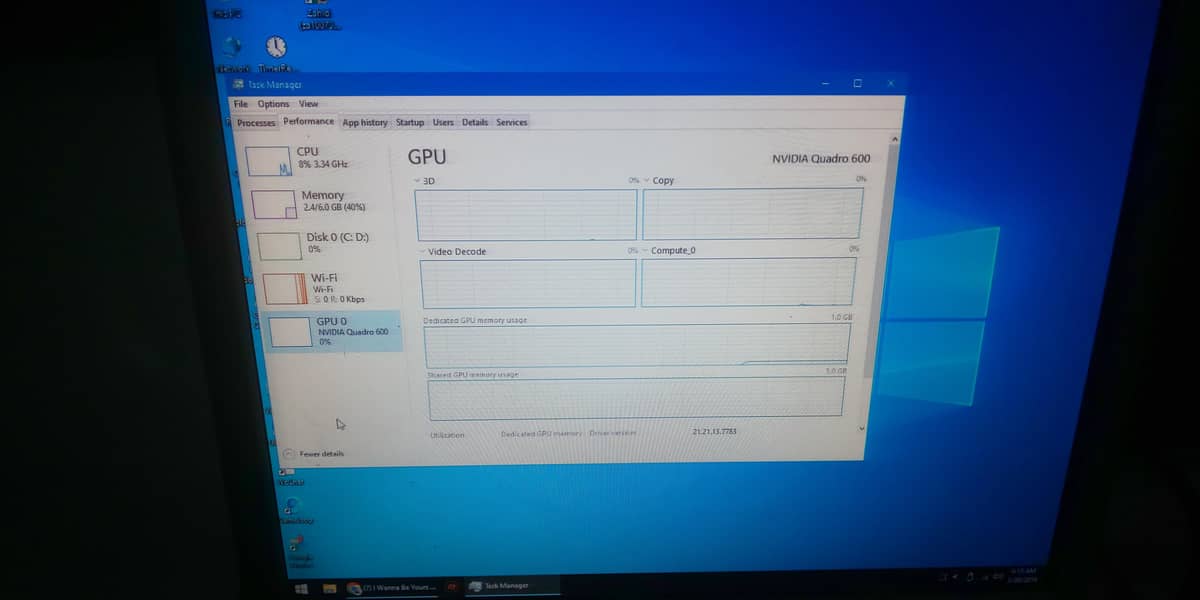1200x600 pixels.
Task: Select the Performance tab
Action: coord(308,122)
